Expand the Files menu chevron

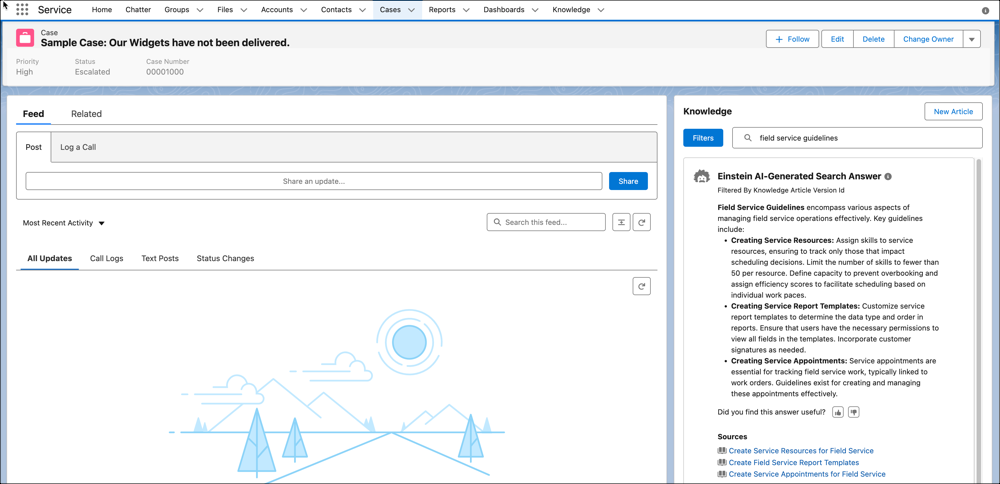tap(244, 10)
